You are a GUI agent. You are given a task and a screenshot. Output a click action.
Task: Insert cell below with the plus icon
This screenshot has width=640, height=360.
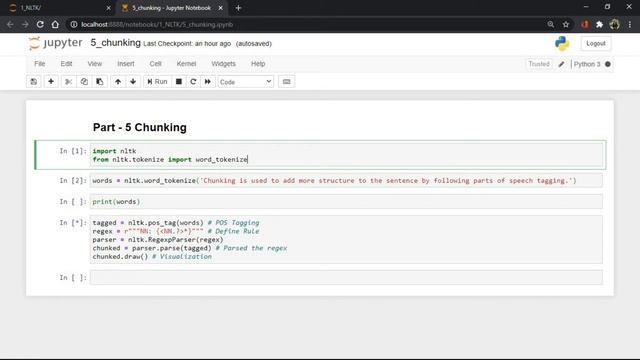coord(51,82)
